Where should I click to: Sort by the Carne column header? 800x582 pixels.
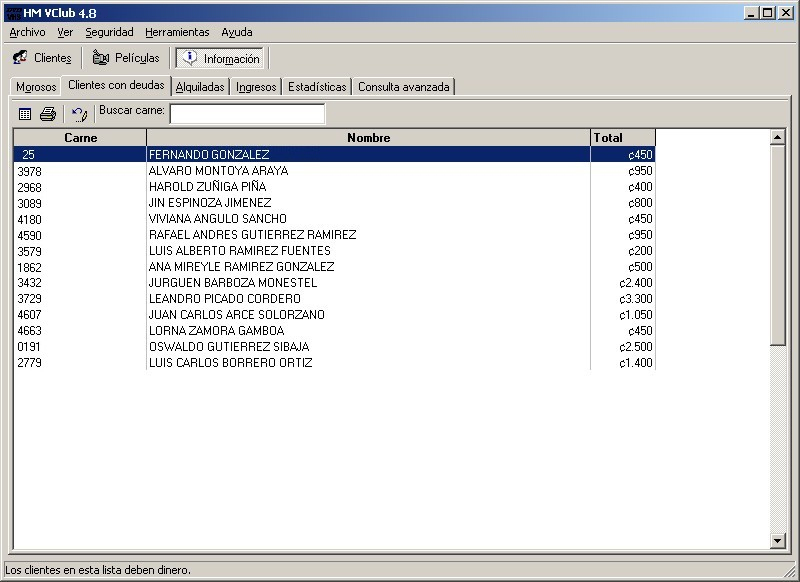coord(80,138)
